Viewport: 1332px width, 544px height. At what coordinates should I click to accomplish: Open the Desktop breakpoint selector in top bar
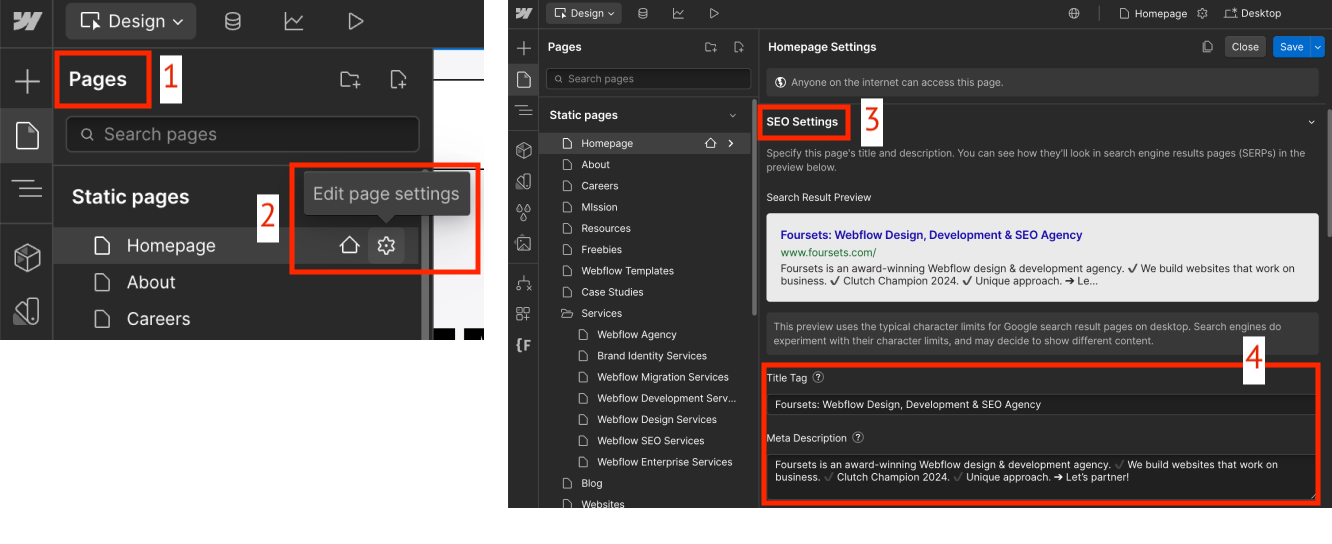pyautogui.click(x=1252, y=14)
